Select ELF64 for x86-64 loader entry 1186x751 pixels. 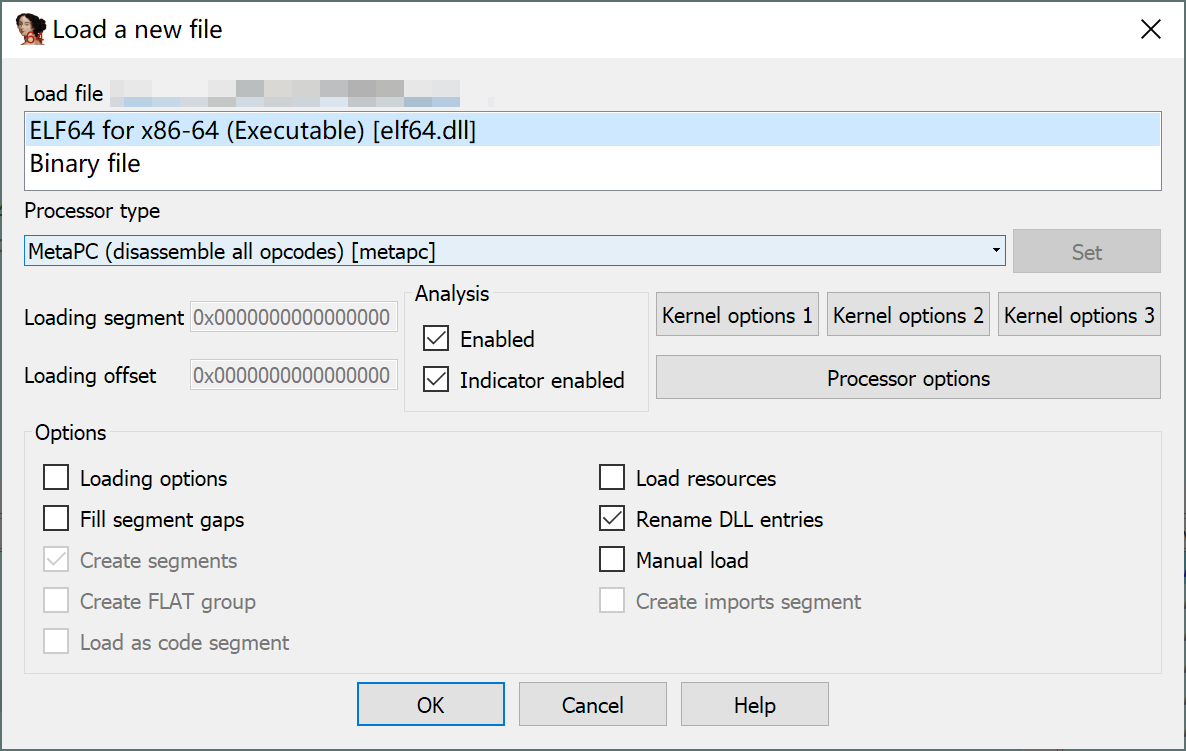252,131
